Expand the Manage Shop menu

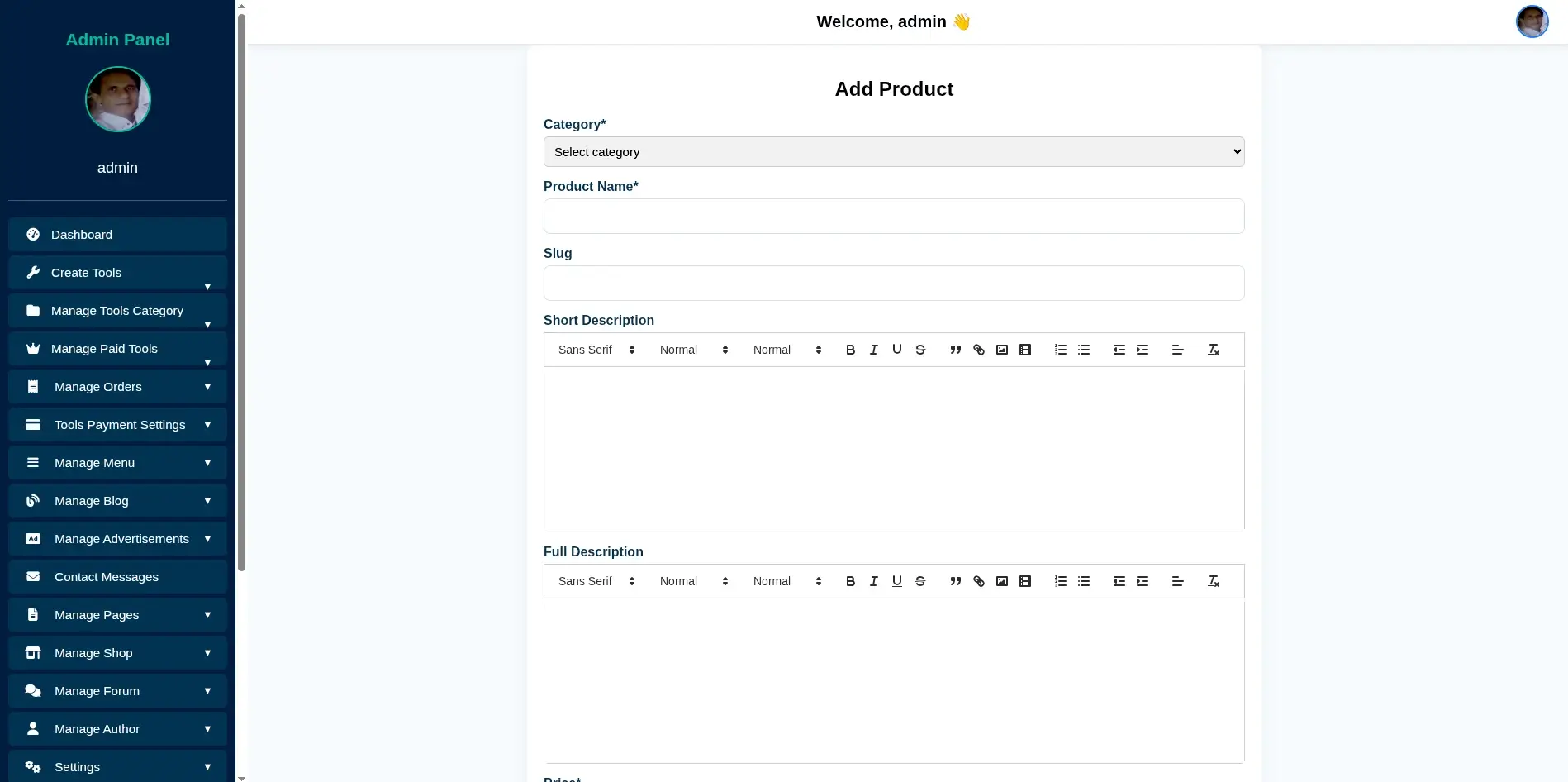(x=117, y=652)
